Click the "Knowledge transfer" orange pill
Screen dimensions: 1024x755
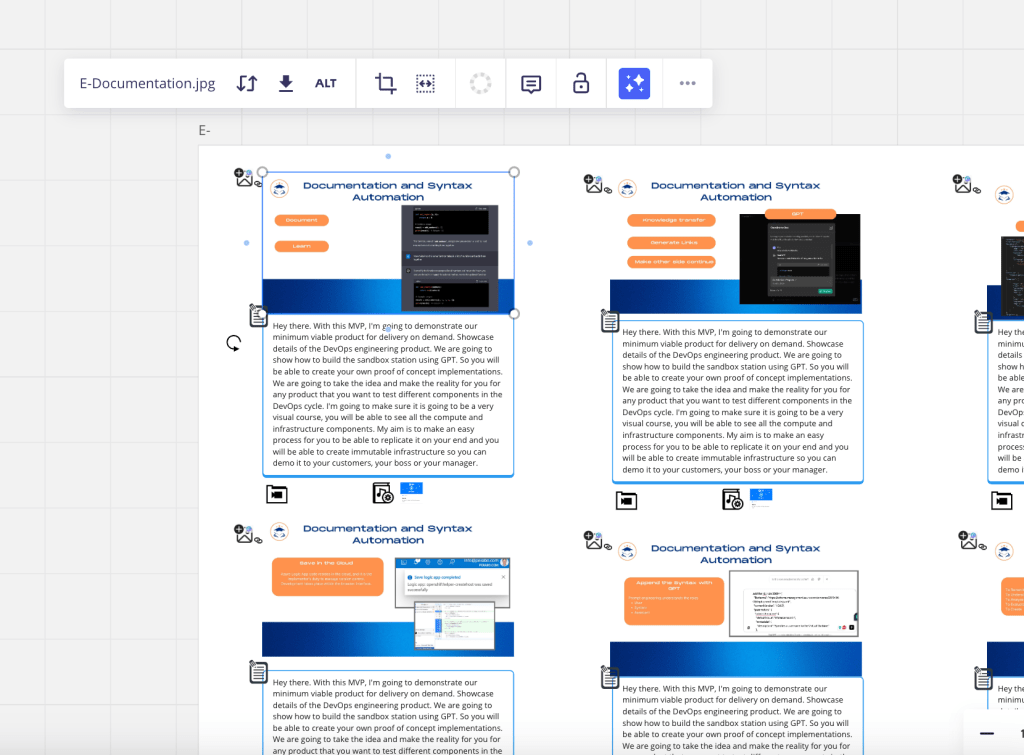(671, 220)
